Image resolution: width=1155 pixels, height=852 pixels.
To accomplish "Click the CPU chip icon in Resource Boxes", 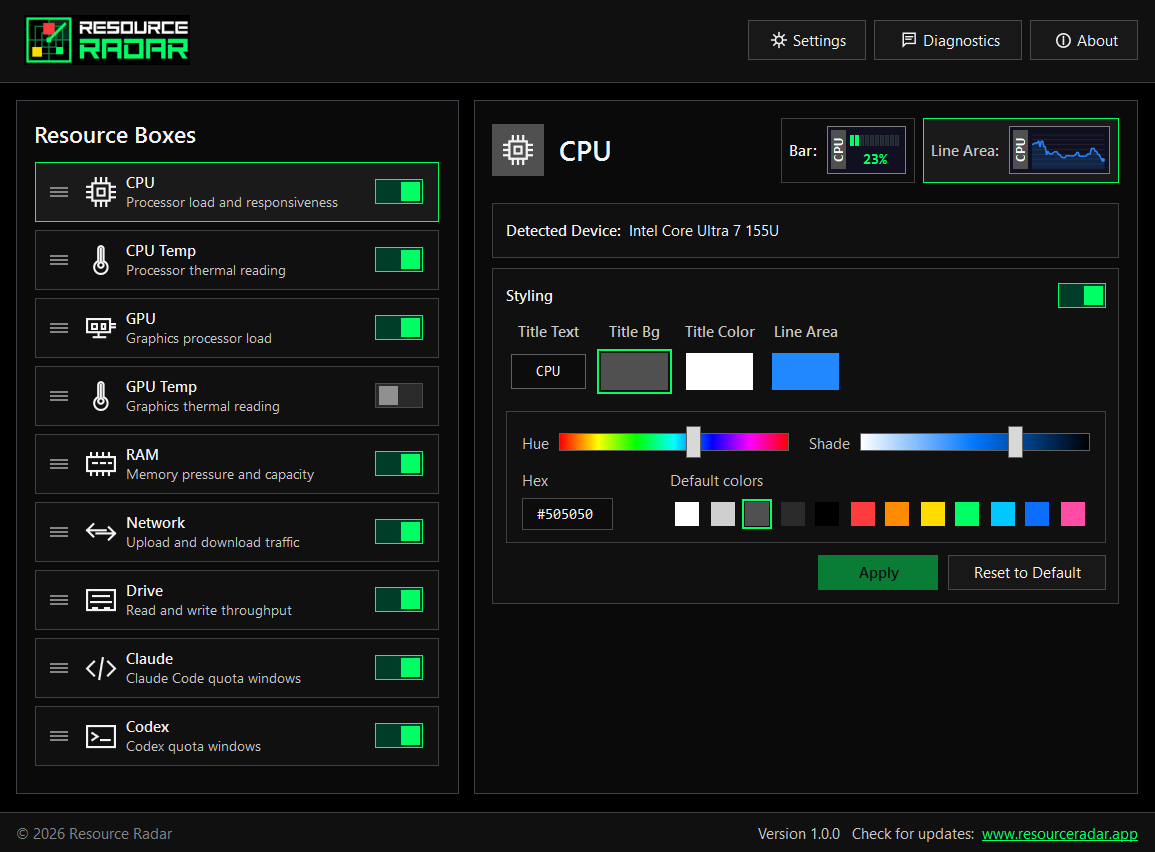I will click(101, 192).
